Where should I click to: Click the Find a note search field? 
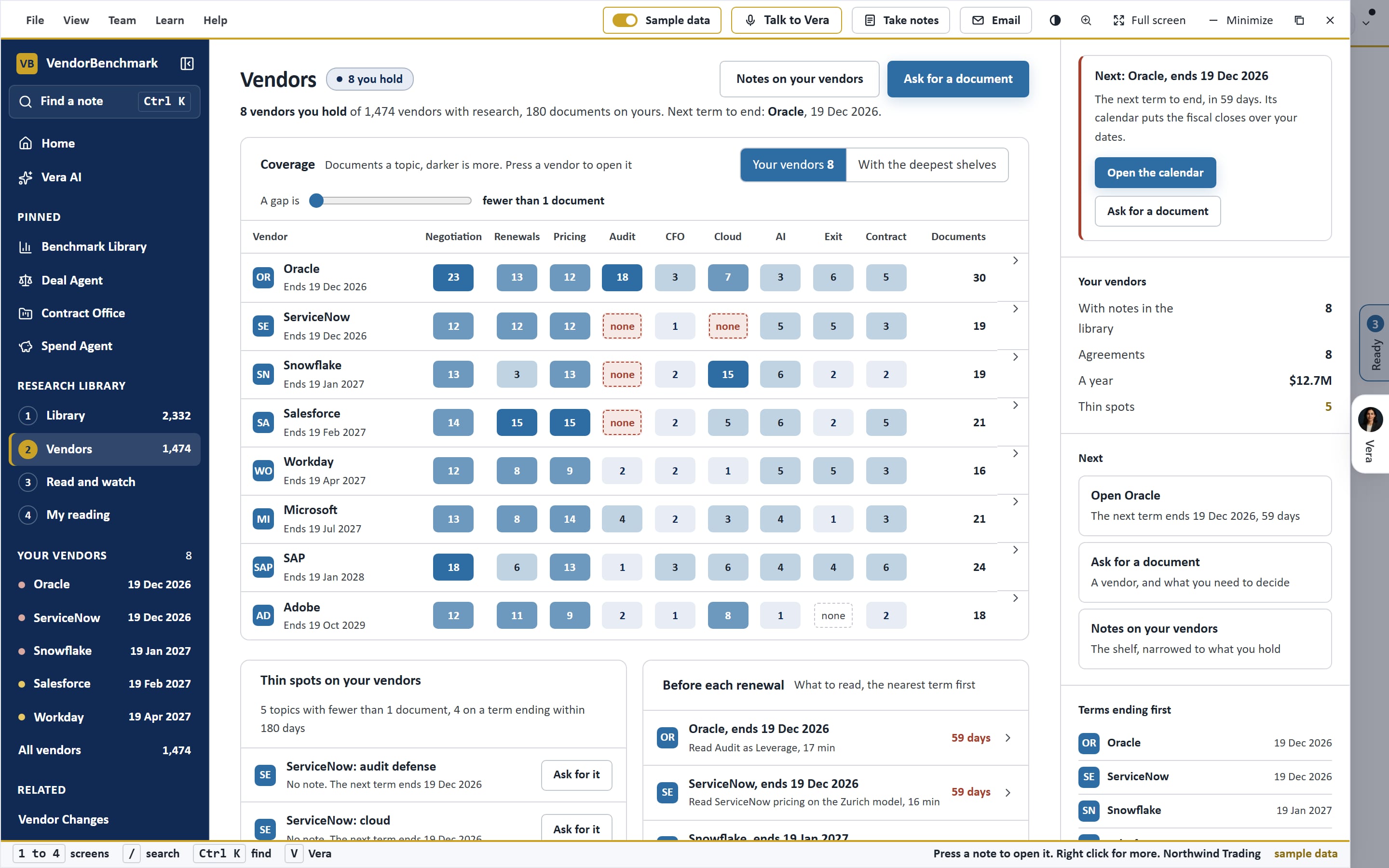(x=105, y=102)
